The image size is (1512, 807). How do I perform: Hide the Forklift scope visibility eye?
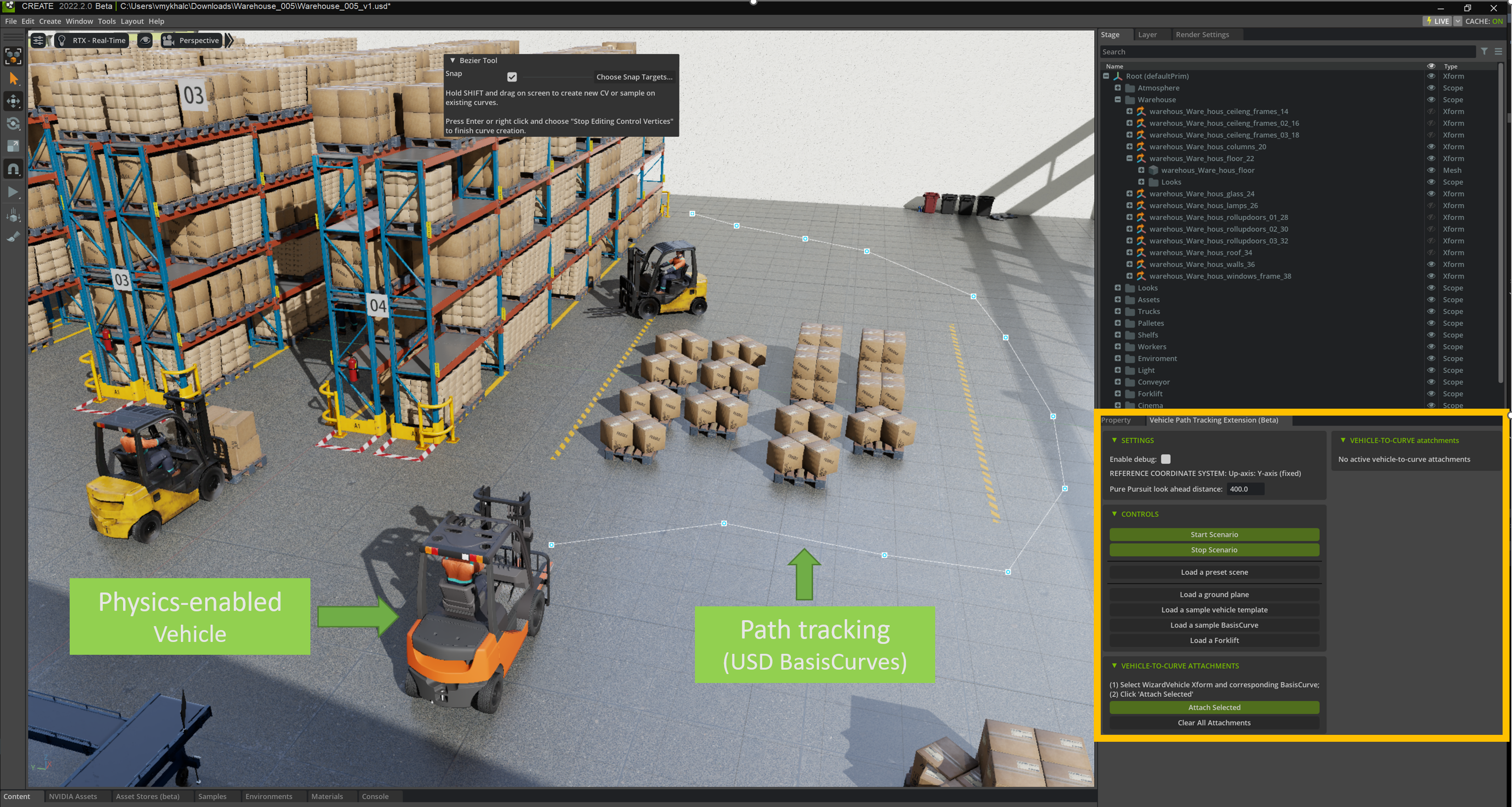tap(1431, 394)
